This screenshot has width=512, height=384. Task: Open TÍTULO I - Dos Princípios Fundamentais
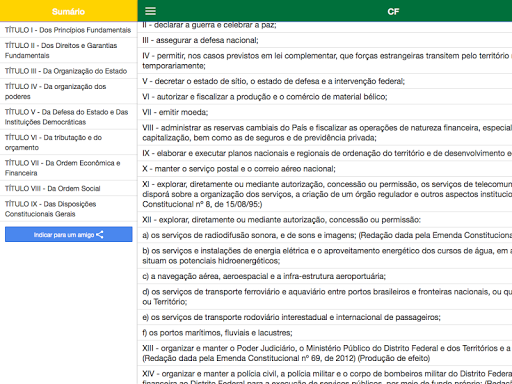(x=68, y=30)
